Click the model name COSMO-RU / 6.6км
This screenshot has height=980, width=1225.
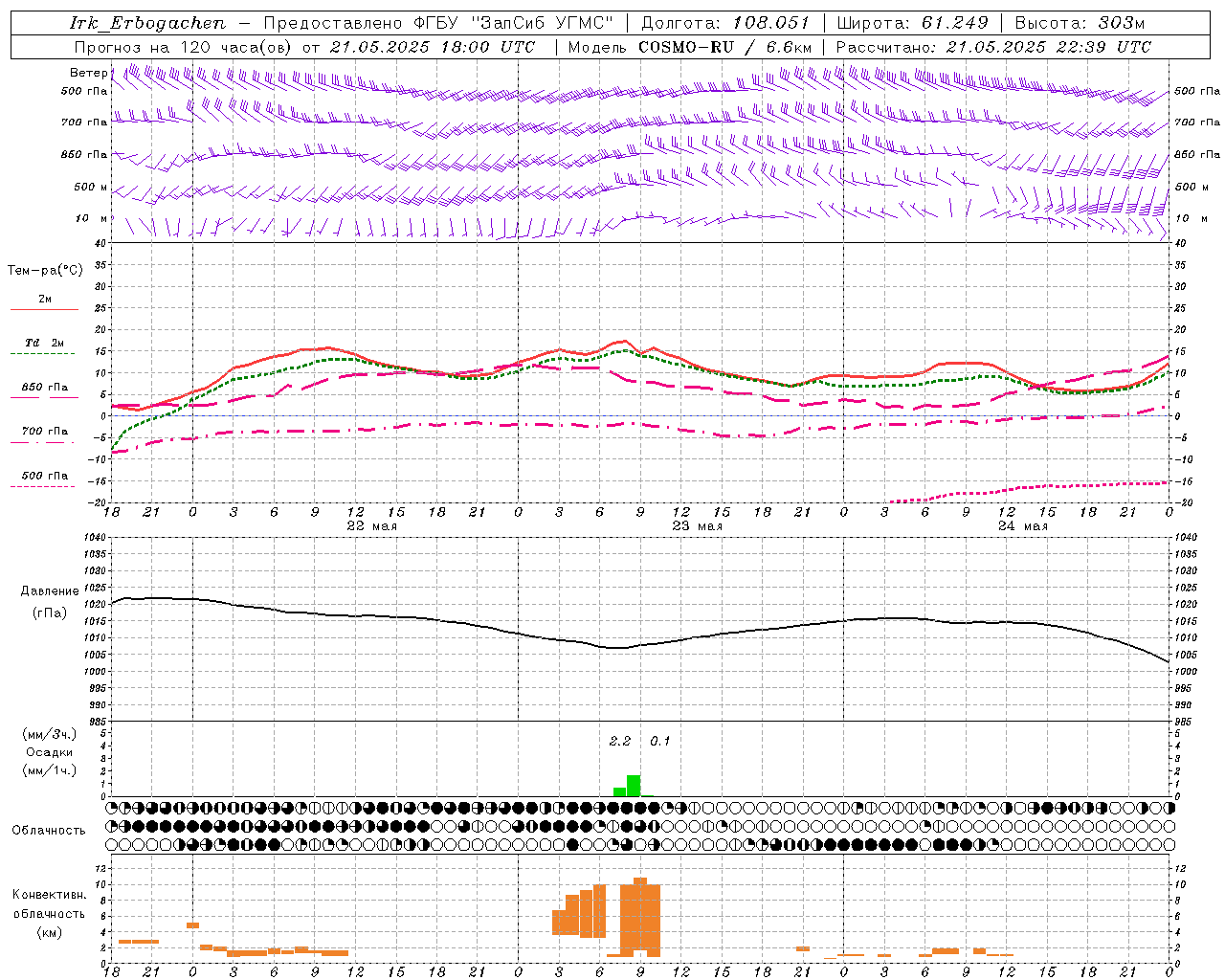(725, 47)
